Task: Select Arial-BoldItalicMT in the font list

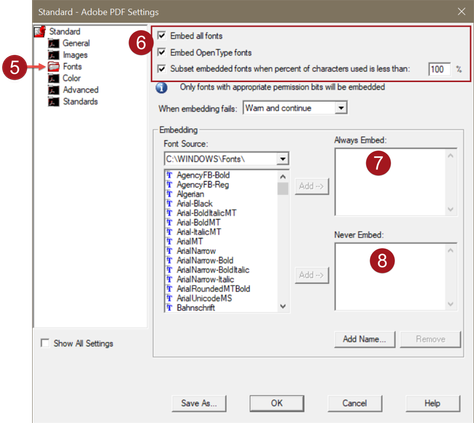Action: (x=206, y=213)
